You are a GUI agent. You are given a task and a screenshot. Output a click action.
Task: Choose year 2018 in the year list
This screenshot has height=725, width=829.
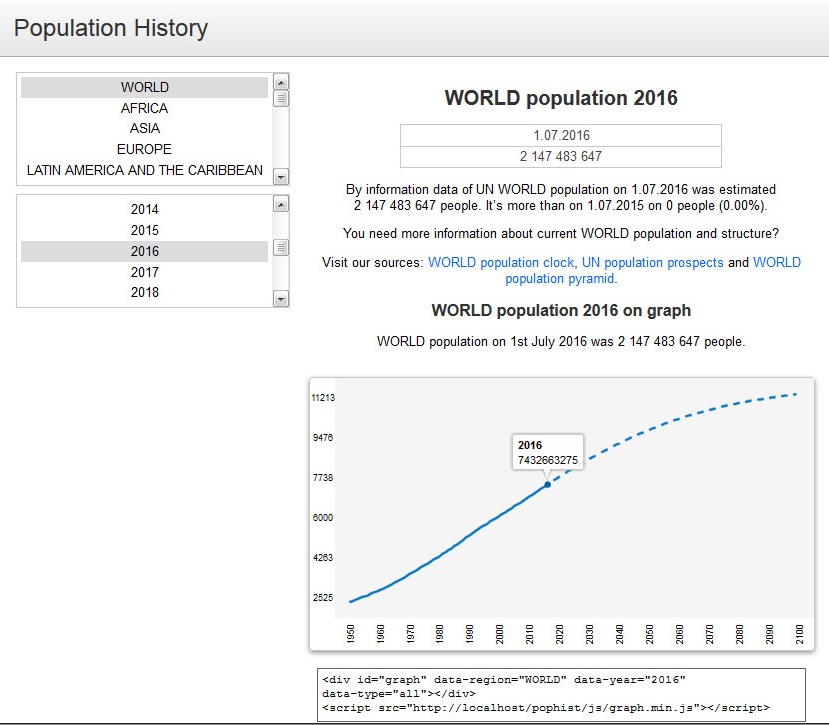pyautogui.click(x=144, y=292)
